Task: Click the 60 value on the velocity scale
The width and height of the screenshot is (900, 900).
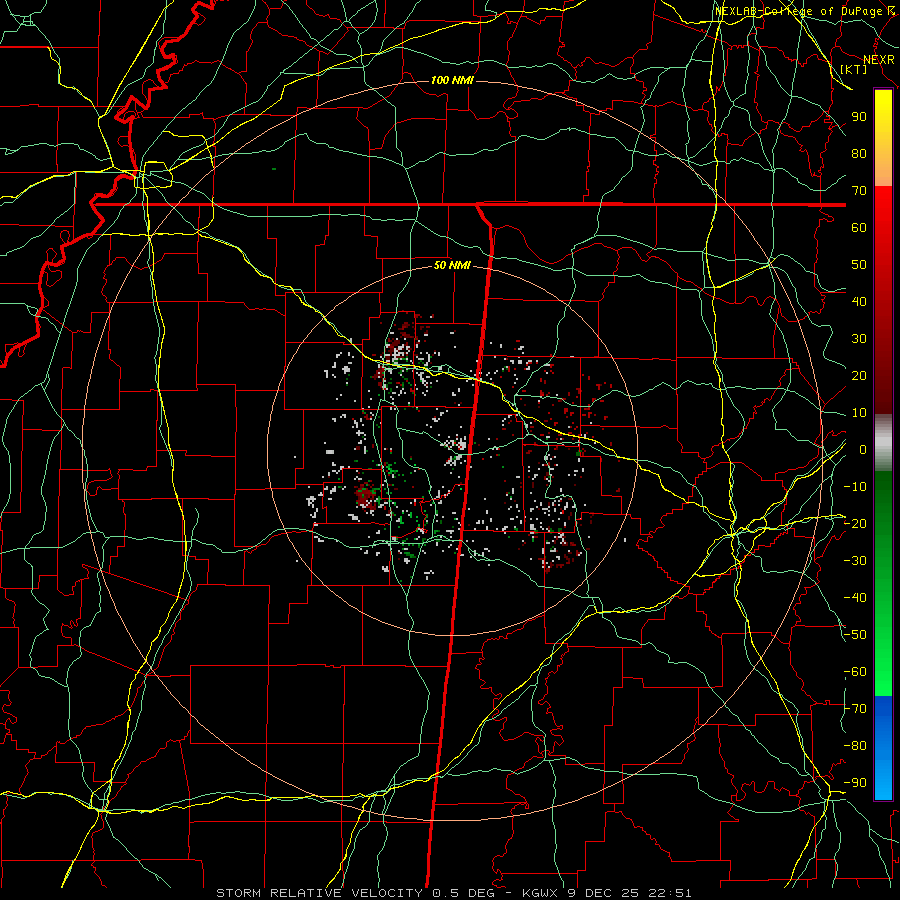Action: point(859,227)
